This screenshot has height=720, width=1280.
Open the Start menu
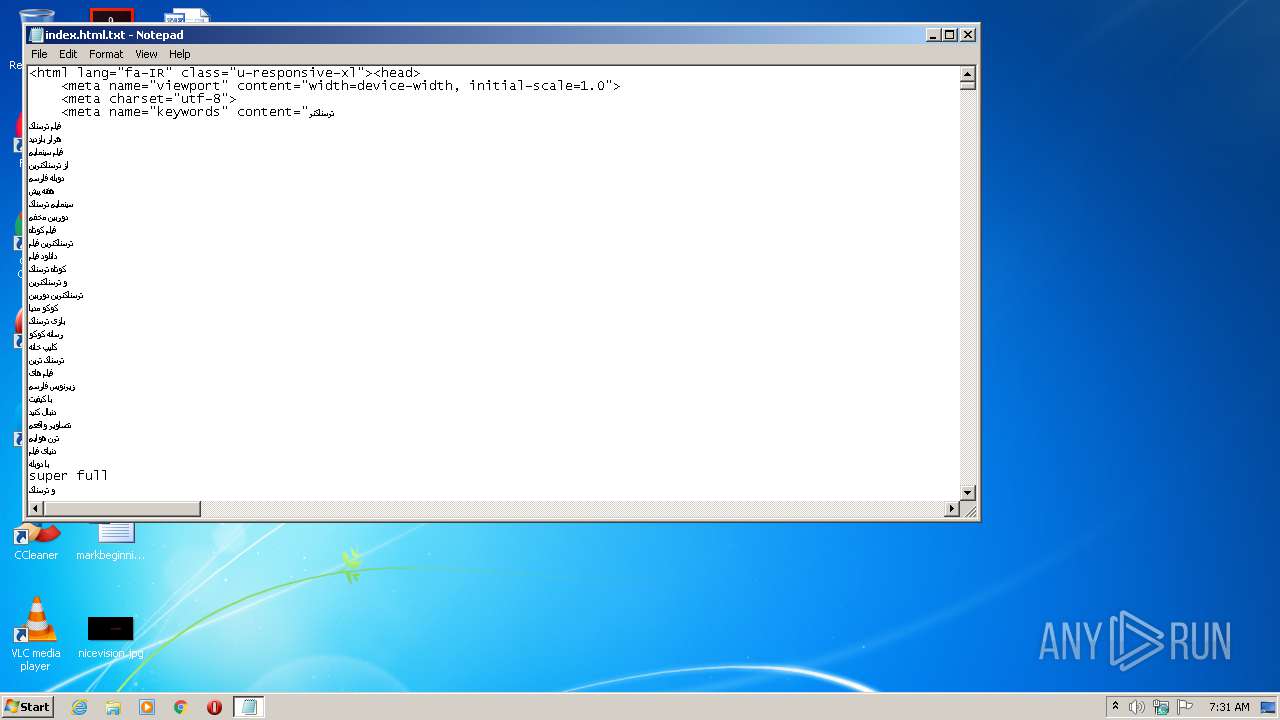(x=27, y=707)
